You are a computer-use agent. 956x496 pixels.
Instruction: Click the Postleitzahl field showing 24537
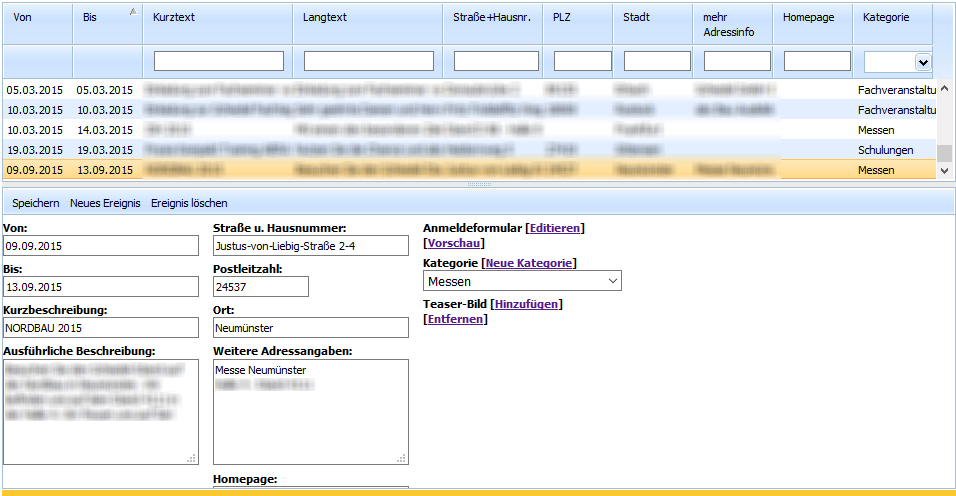[x=260, y=287]
